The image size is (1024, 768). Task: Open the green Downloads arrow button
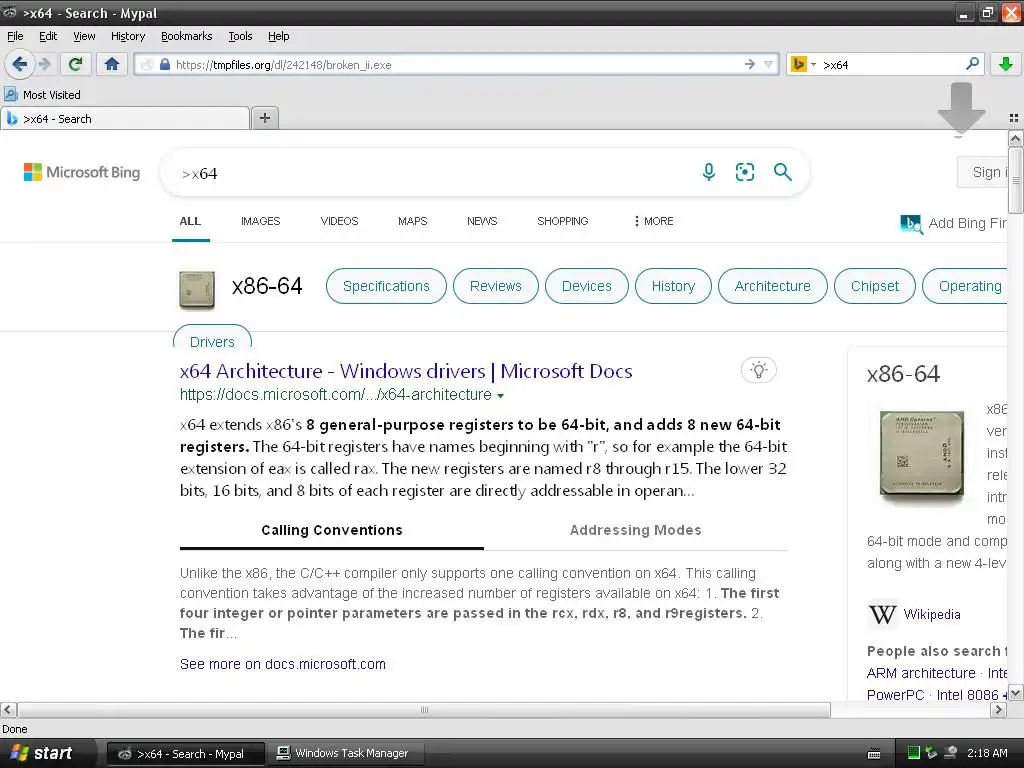[1006, 64]
